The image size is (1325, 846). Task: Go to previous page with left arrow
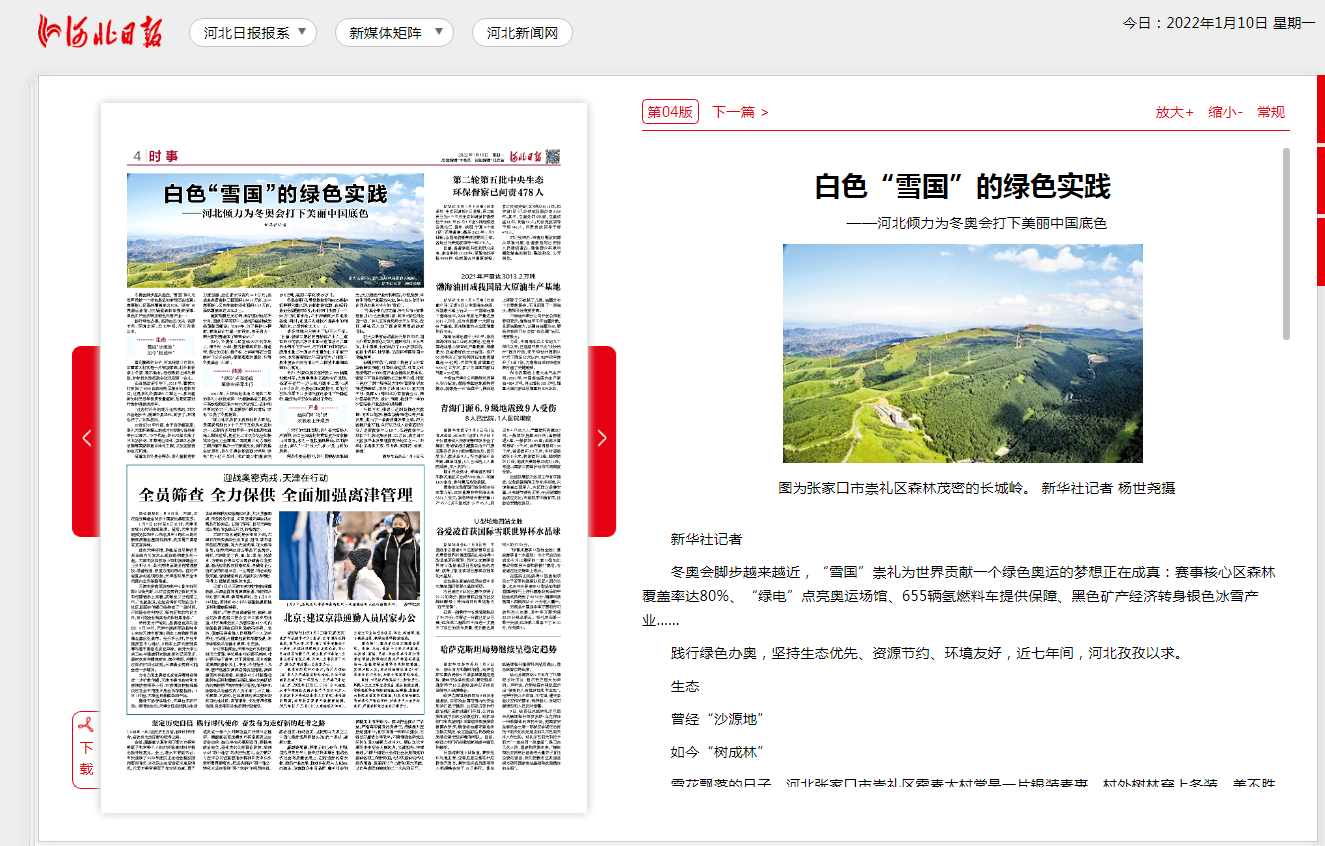86,438
